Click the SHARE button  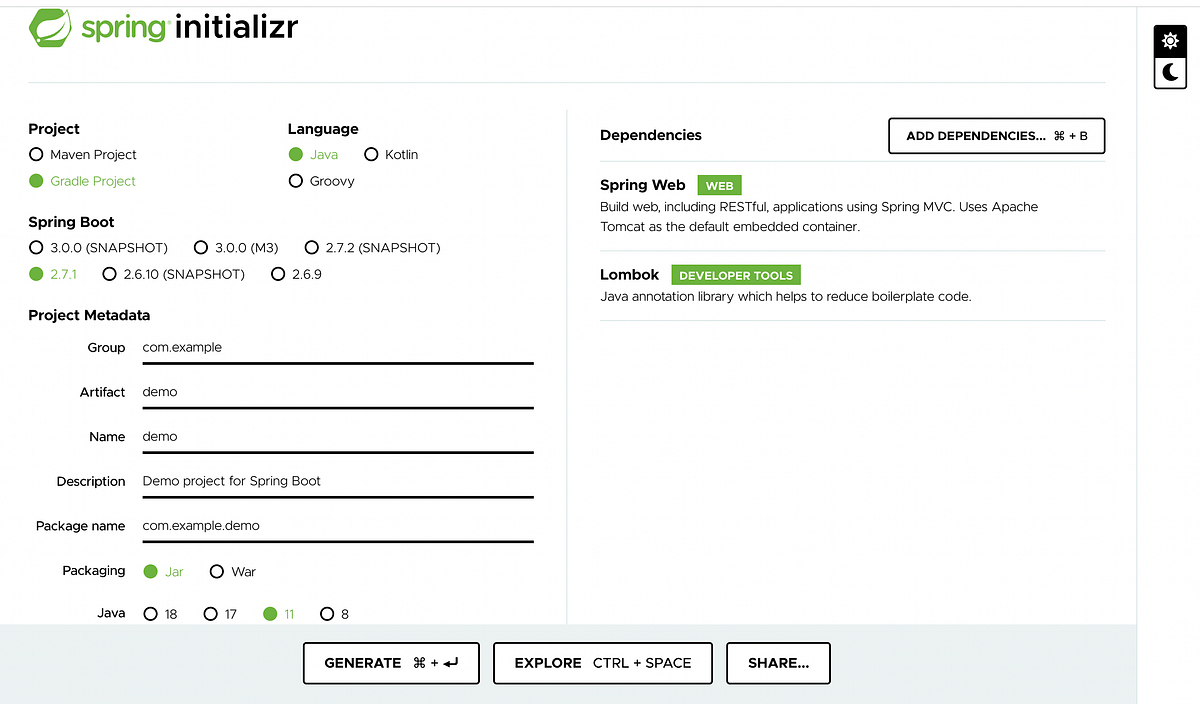click(778, 663)
